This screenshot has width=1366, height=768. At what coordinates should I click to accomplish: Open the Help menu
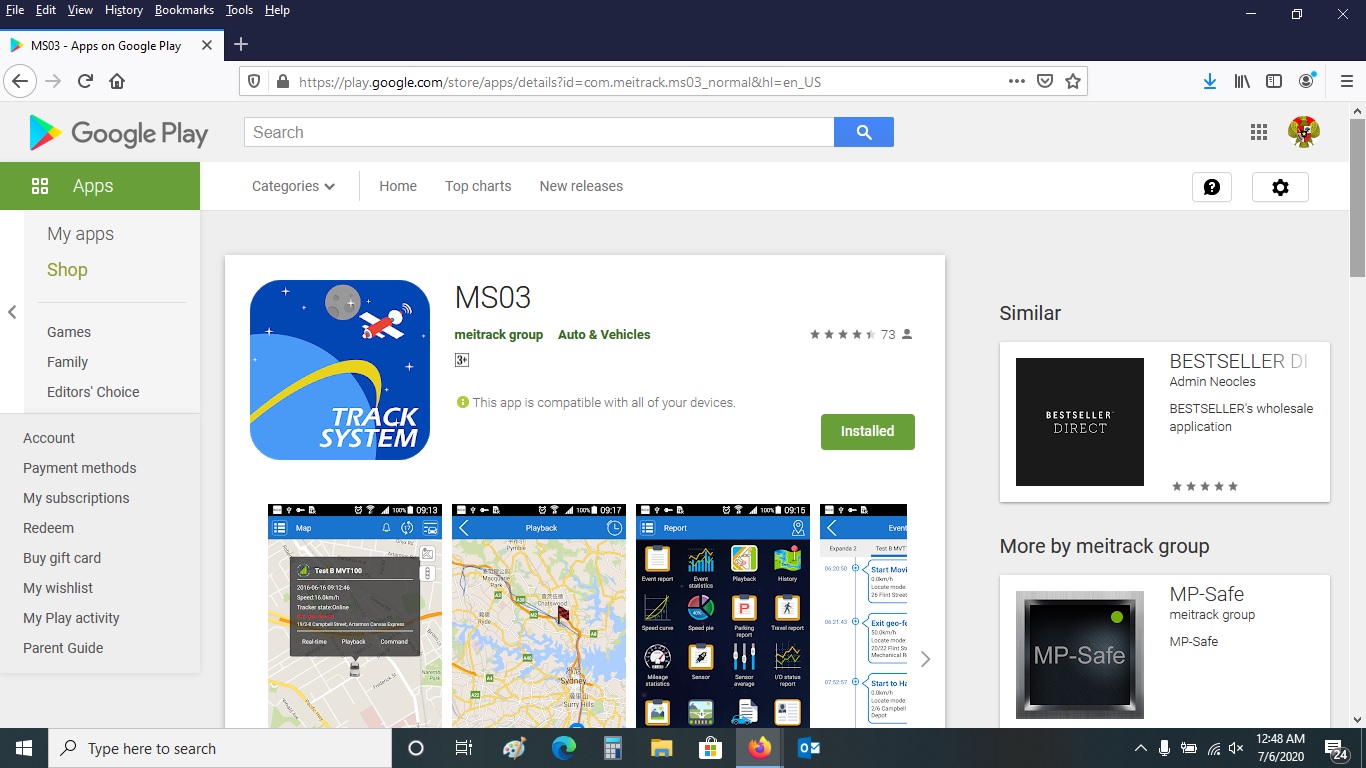pyautogui.click(x=277, y=10)
